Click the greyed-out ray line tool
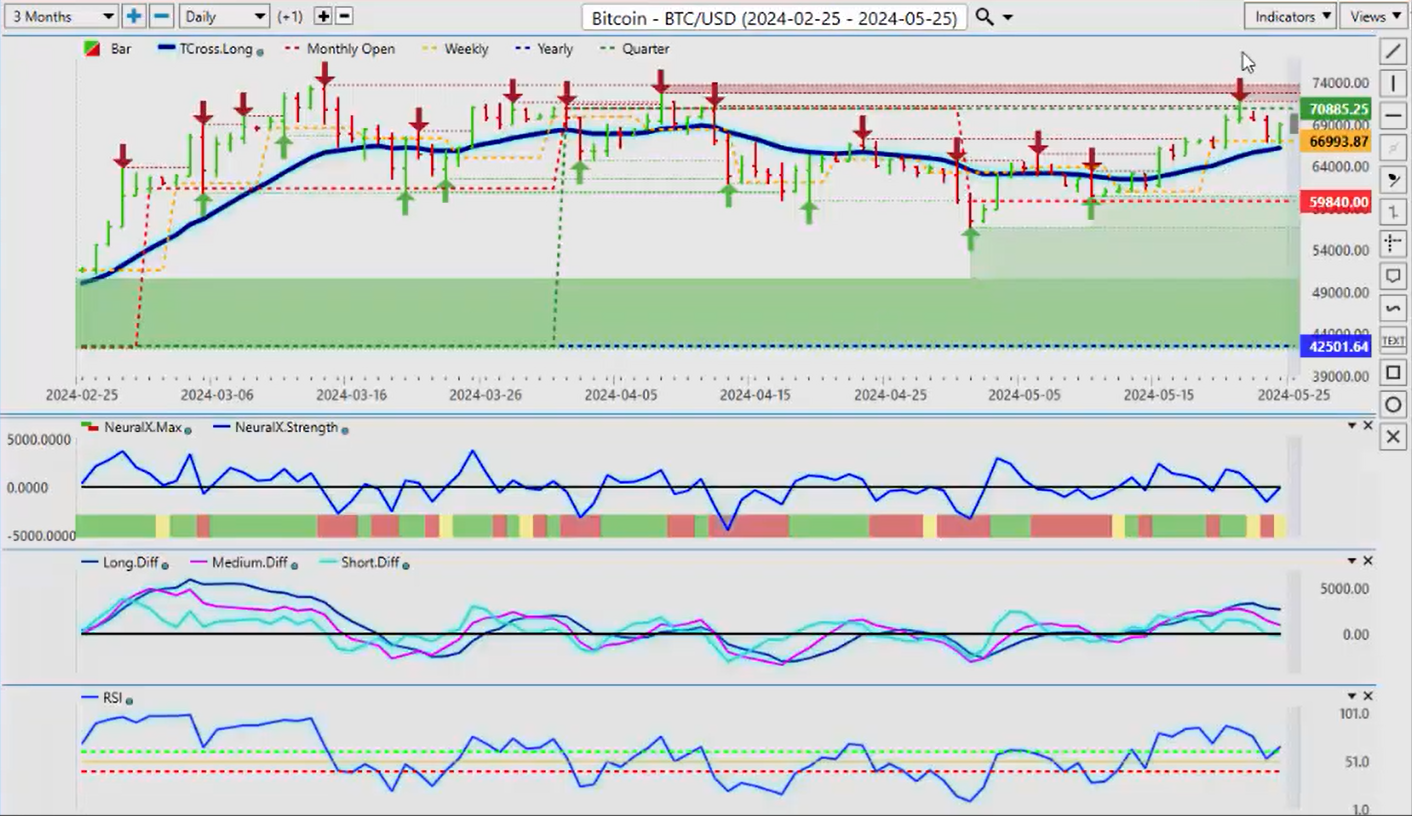This screenshot has height=816, width=1412. point(1393,148)
